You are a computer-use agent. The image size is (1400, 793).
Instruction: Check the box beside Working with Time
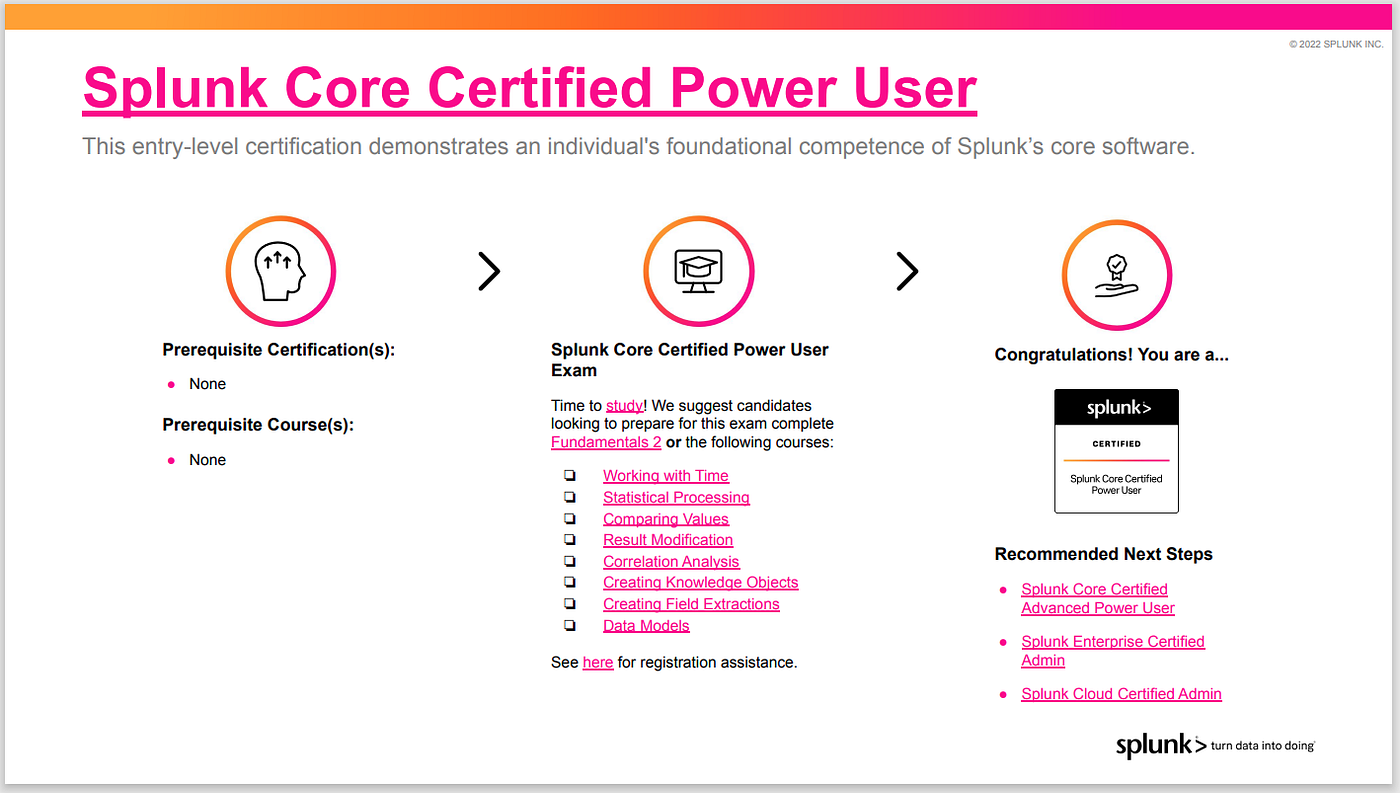tap(570, 476)
